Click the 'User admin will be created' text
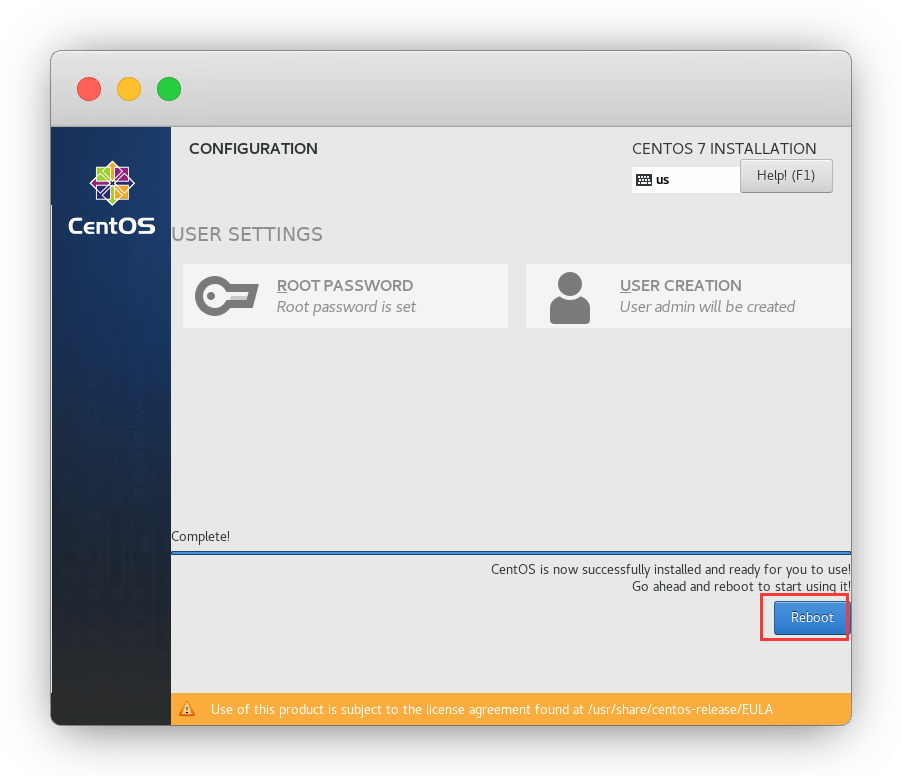Viewport: 902px width, 776px height. pyautogui.click(x=707, y=307)
